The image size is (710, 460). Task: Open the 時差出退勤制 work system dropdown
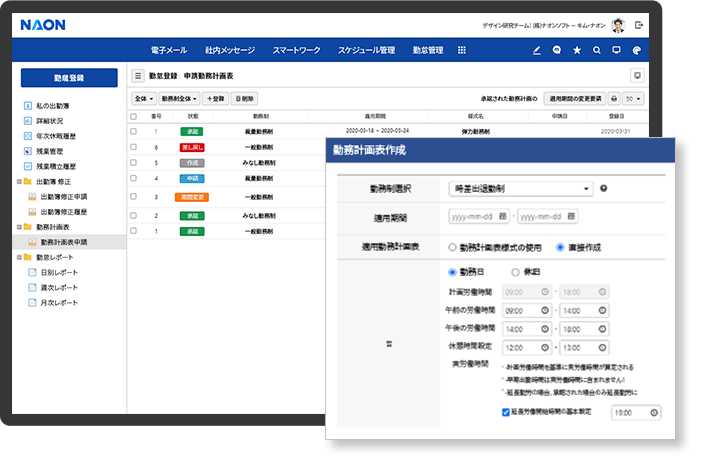(520, 188)
